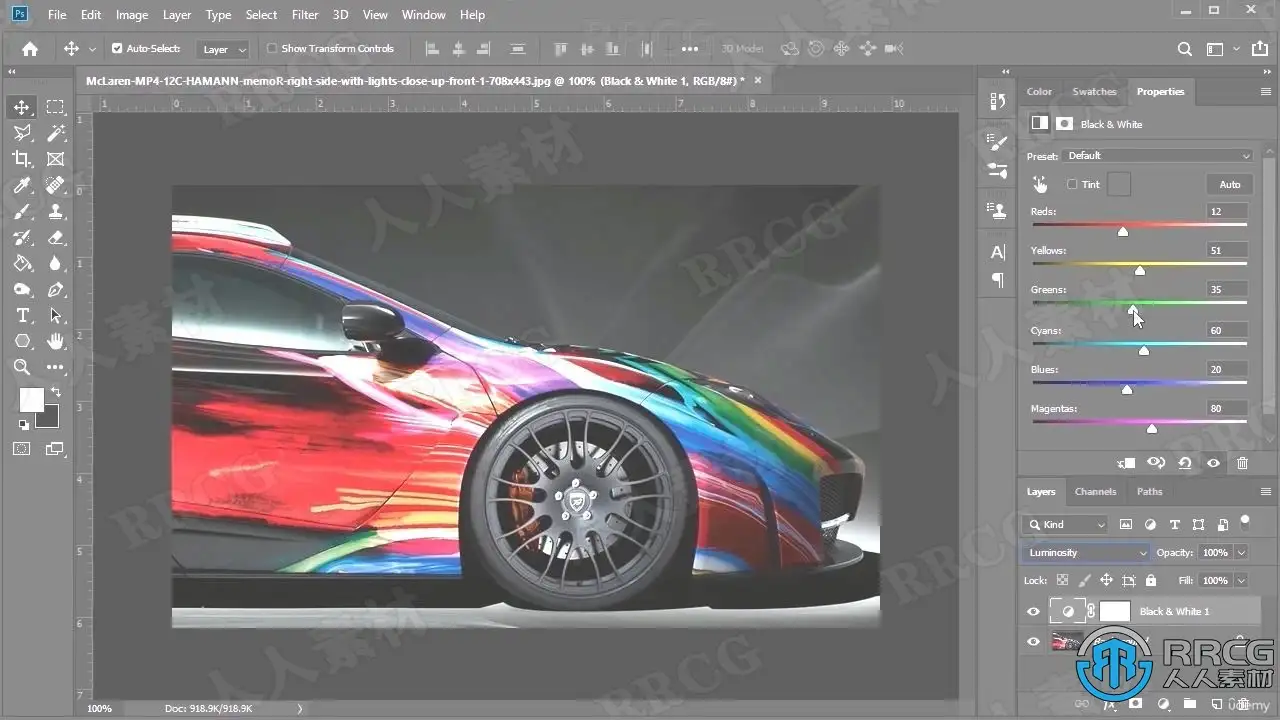Image resolution: width=1280 pixels, height=720 pixels.
Task: Toggle the Auto-Select checkbox
Action: [117, 48]
